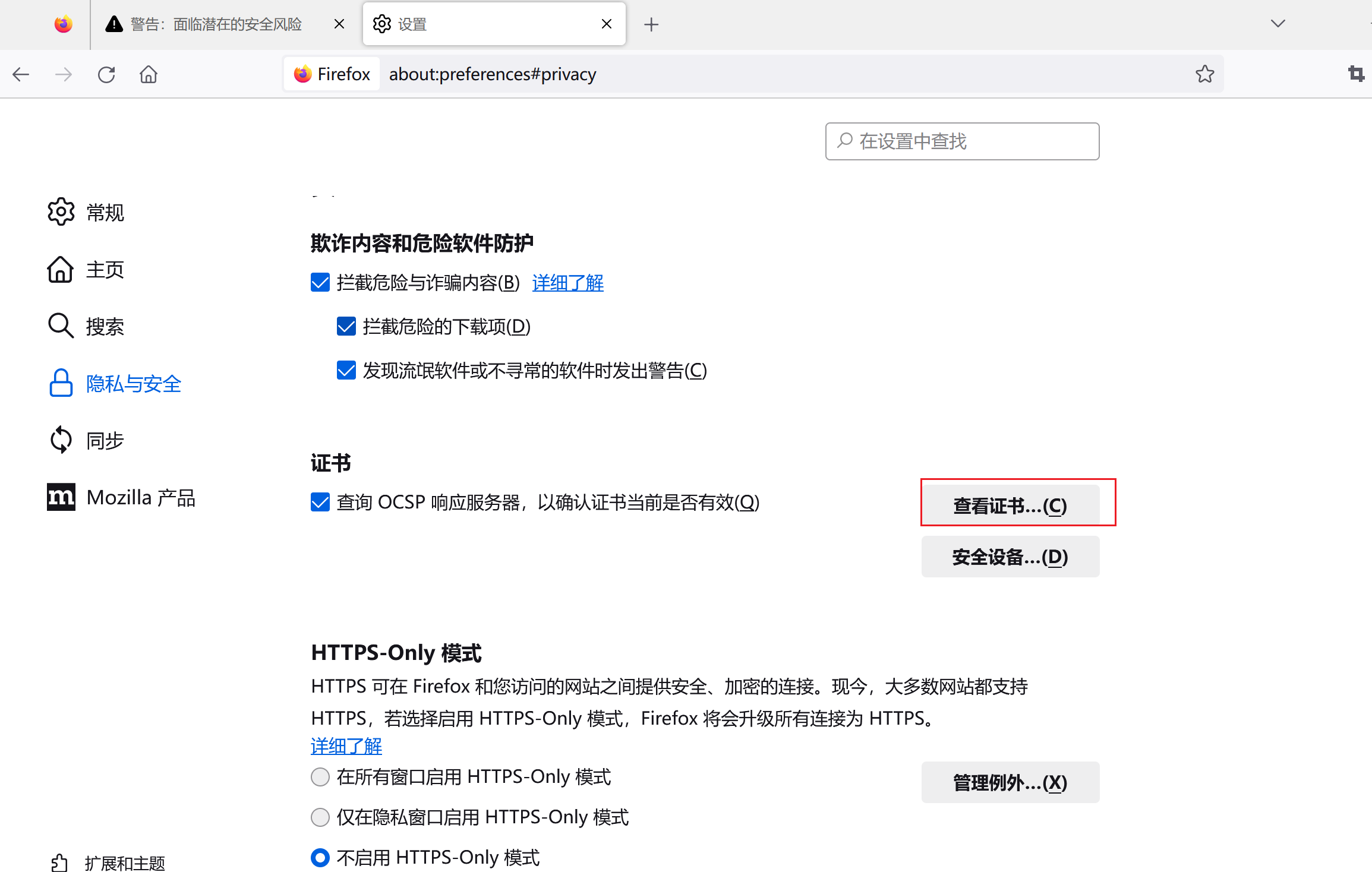The width and height of the screenshot is (1372, 872).
Task: Click the reload page icon
Action: point(106,74)
